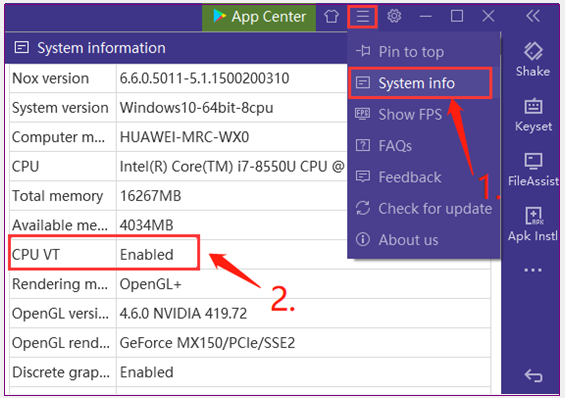The height and width of the screenshot is (398, 565).
Task: Open the App Center
Action: tap(259, 17)
